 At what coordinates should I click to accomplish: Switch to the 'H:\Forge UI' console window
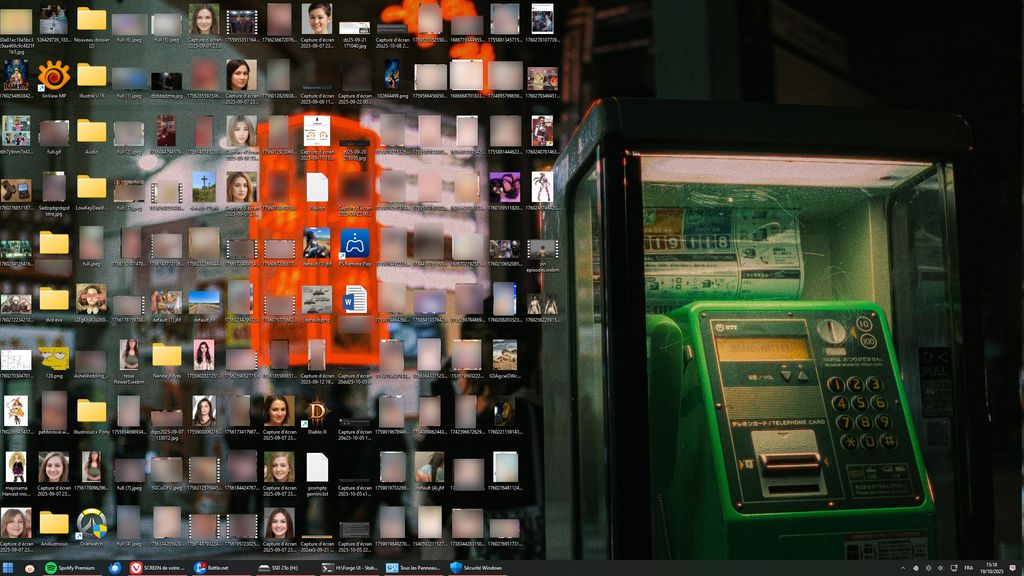click(350, 568)
